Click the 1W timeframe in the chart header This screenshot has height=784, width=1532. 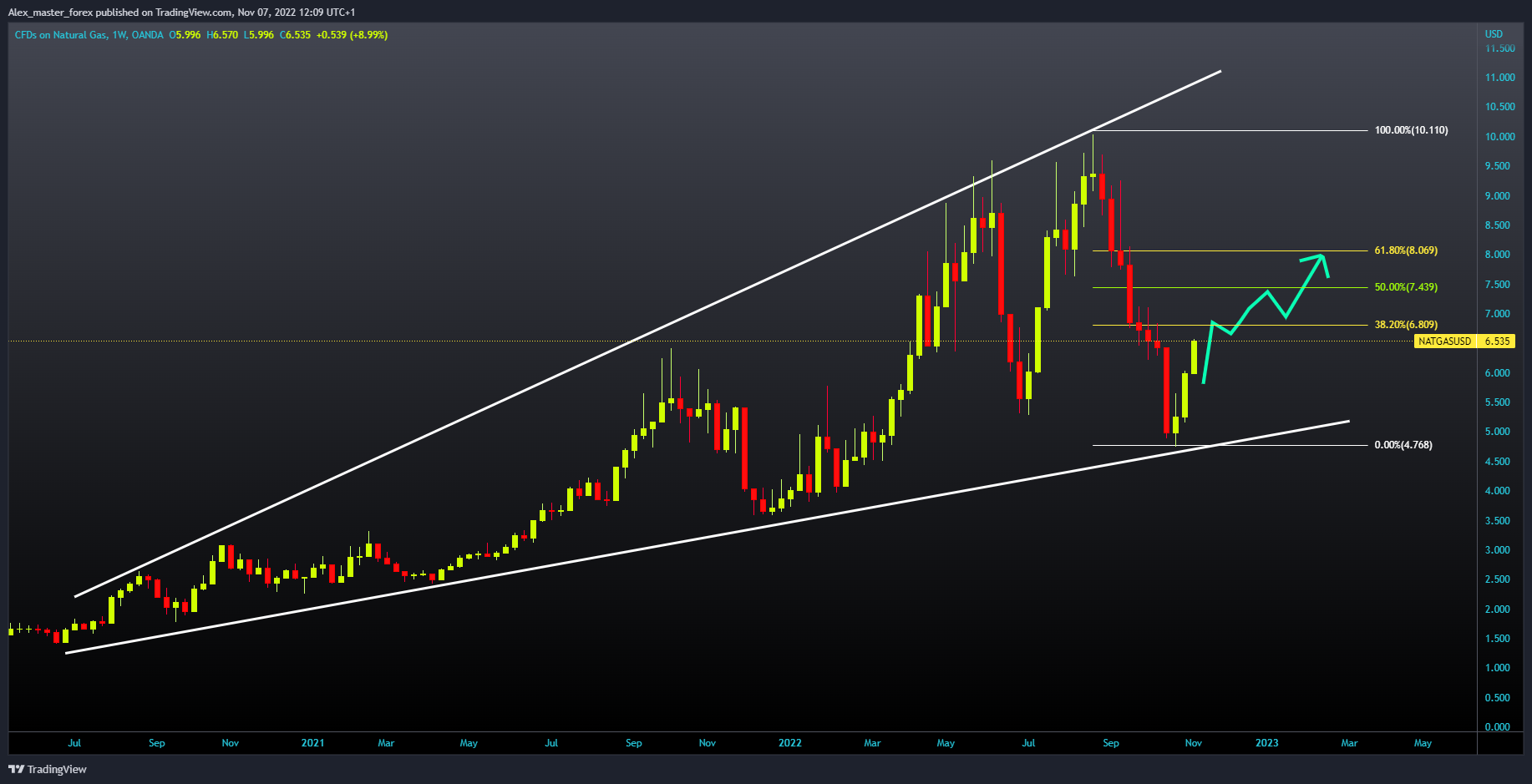(119, 35)
